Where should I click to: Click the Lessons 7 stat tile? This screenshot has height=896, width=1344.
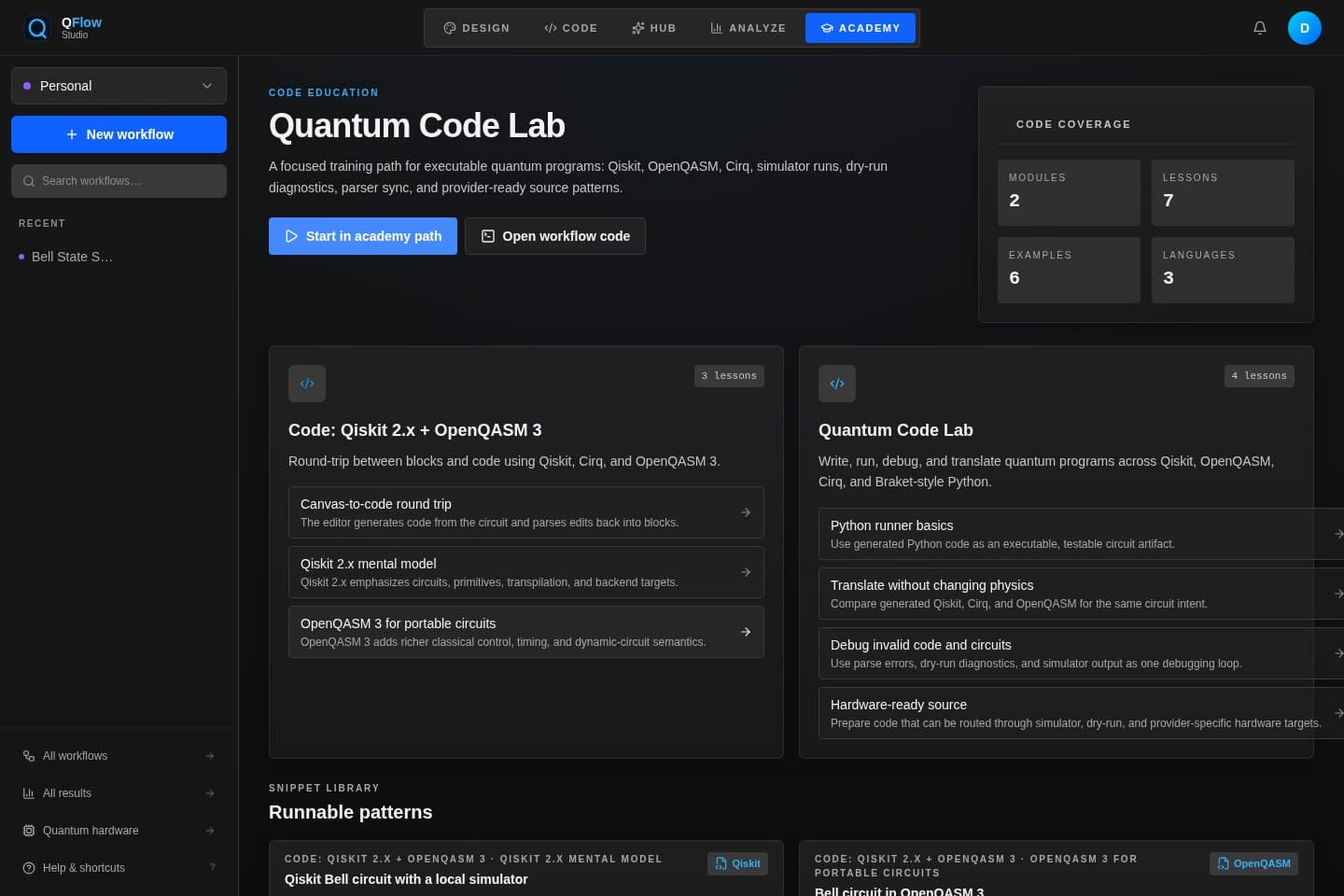[1223, 192]
